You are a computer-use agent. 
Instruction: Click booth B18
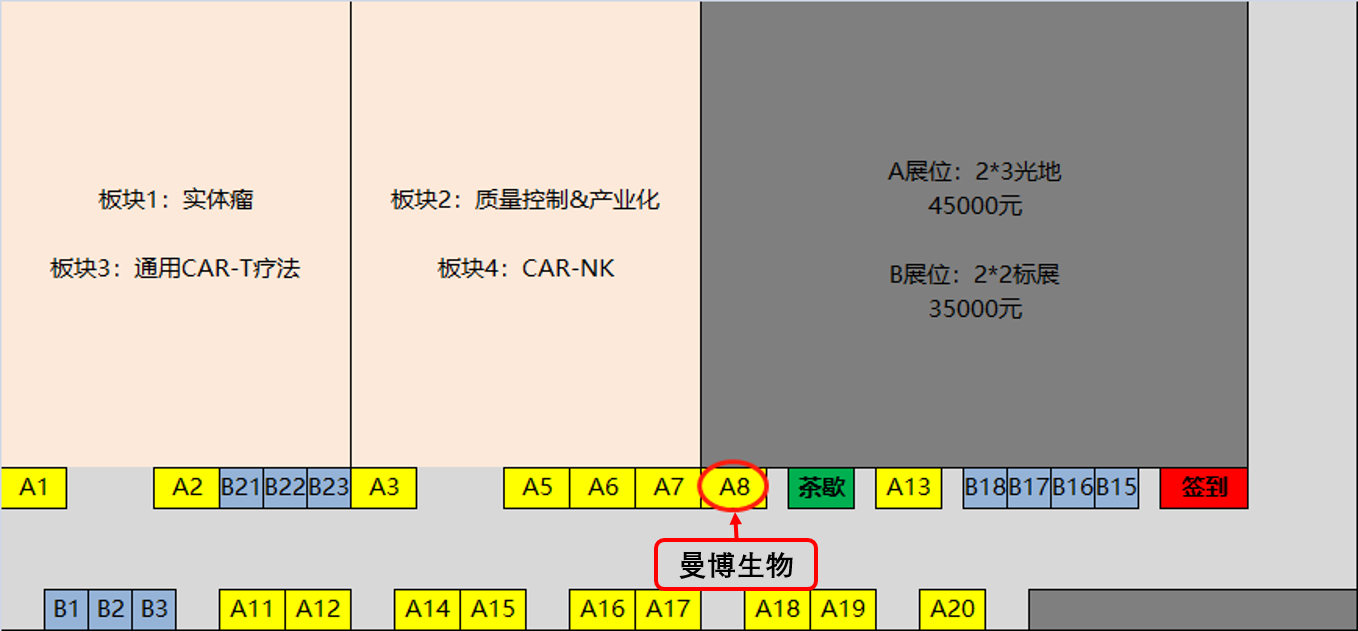[x=985, y=488]
